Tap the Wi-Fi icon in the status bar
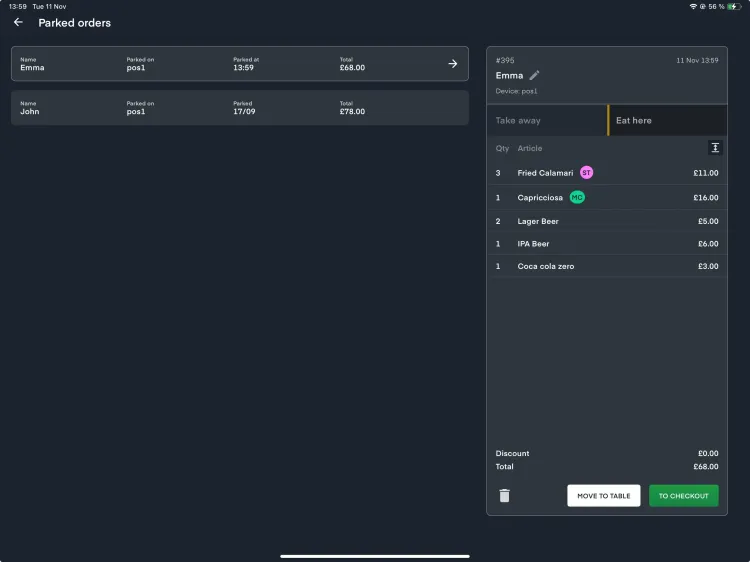750x562 pixels. 693,6
